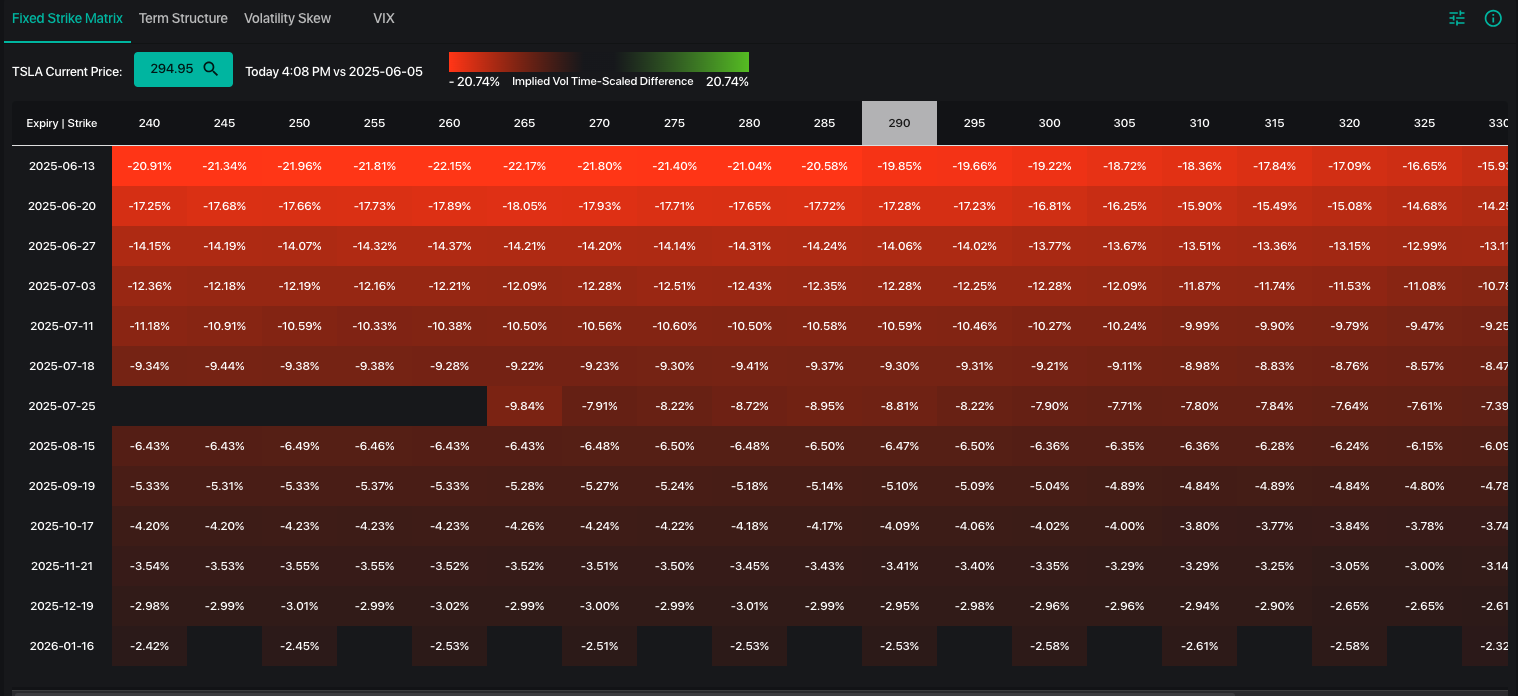Viewport: 1518px width, 696px height.
Task: Click the Expiry | Strike header cell
Action: point(62,123)
